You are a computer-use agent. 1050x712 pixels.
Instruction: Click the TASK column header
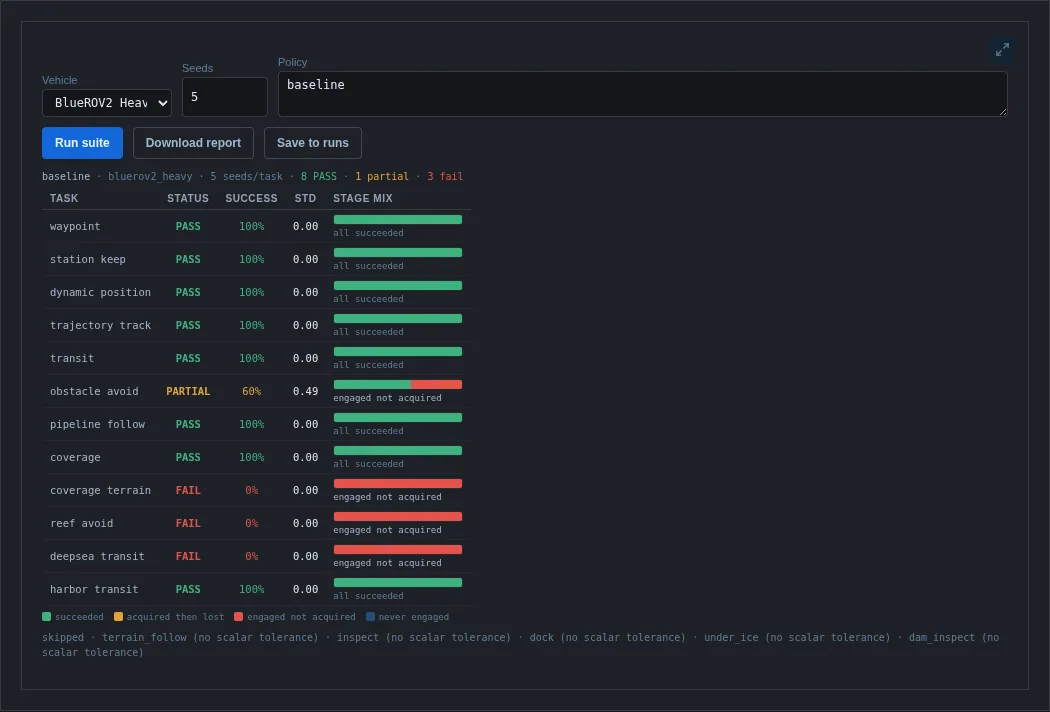point(64,198)
